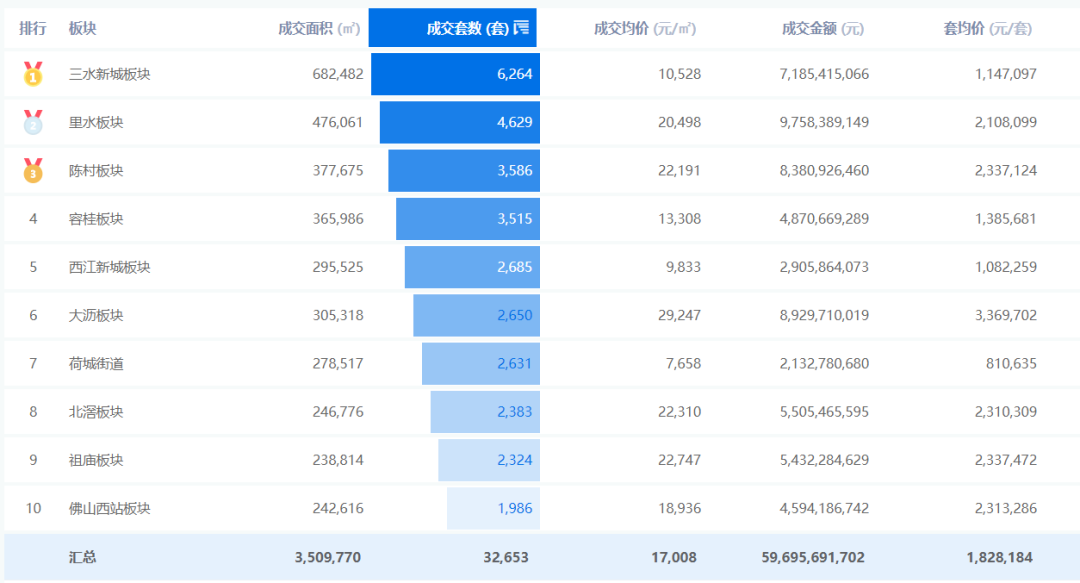Click the average price 9,833

pos(683,267)
